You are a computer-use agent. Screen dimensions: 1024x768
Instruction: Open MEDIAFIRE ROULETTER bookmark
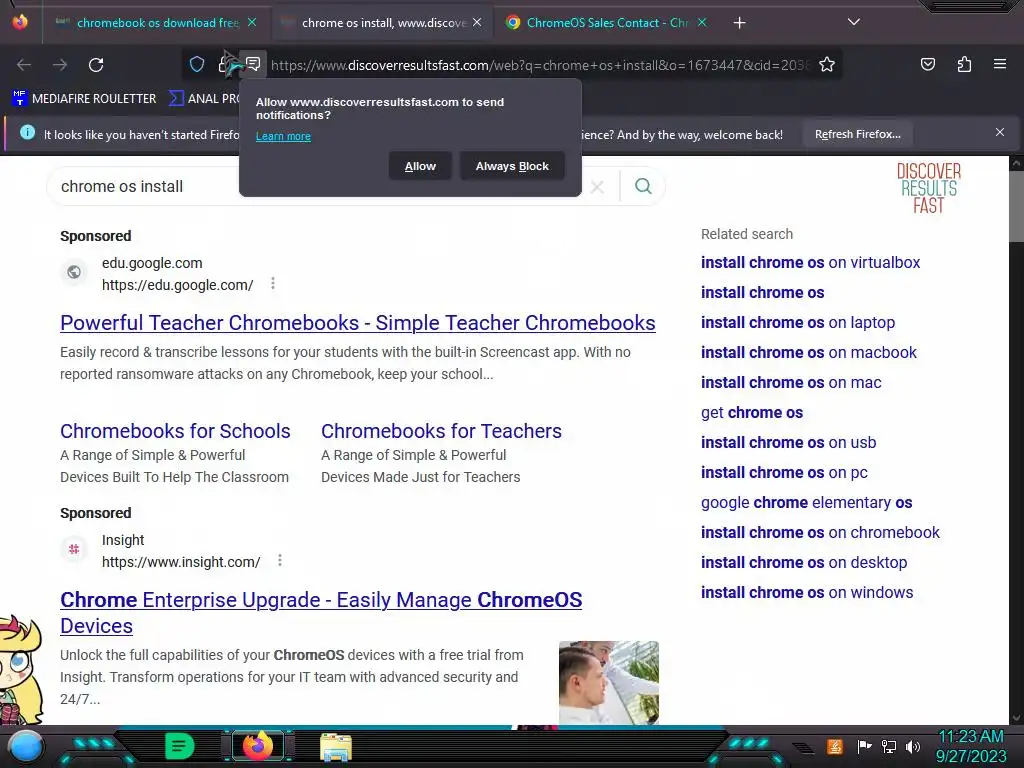click(84, 99)
